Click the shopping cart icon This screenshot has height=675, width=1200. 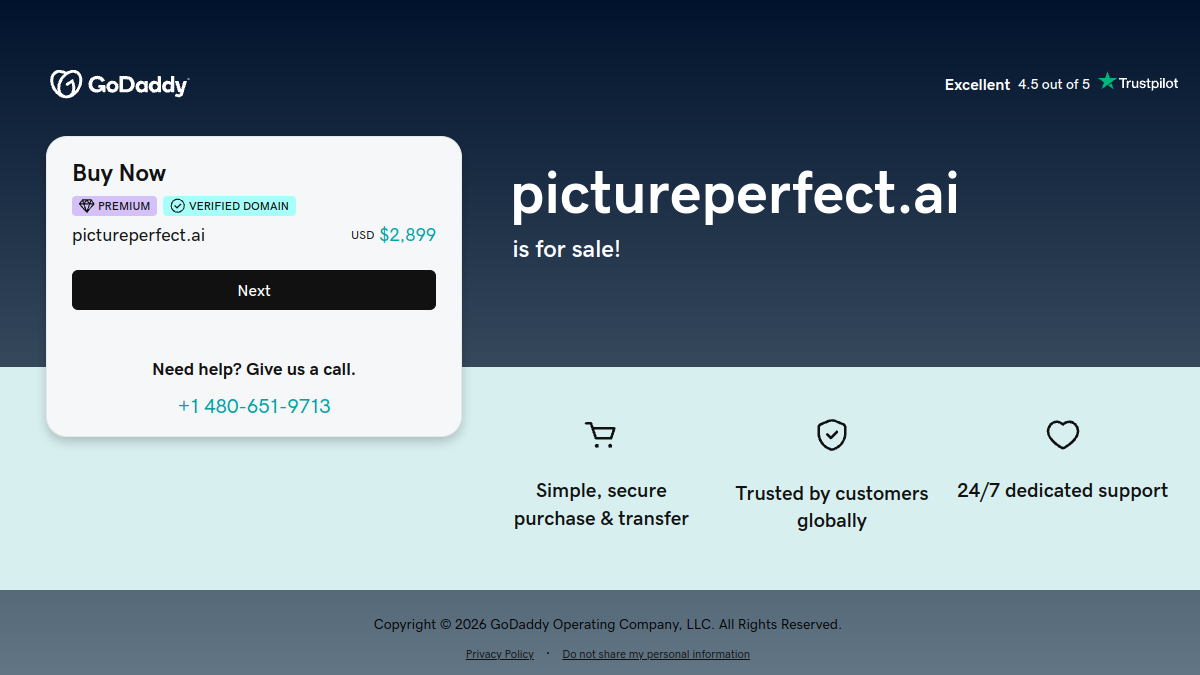click(x=600, y=435)
